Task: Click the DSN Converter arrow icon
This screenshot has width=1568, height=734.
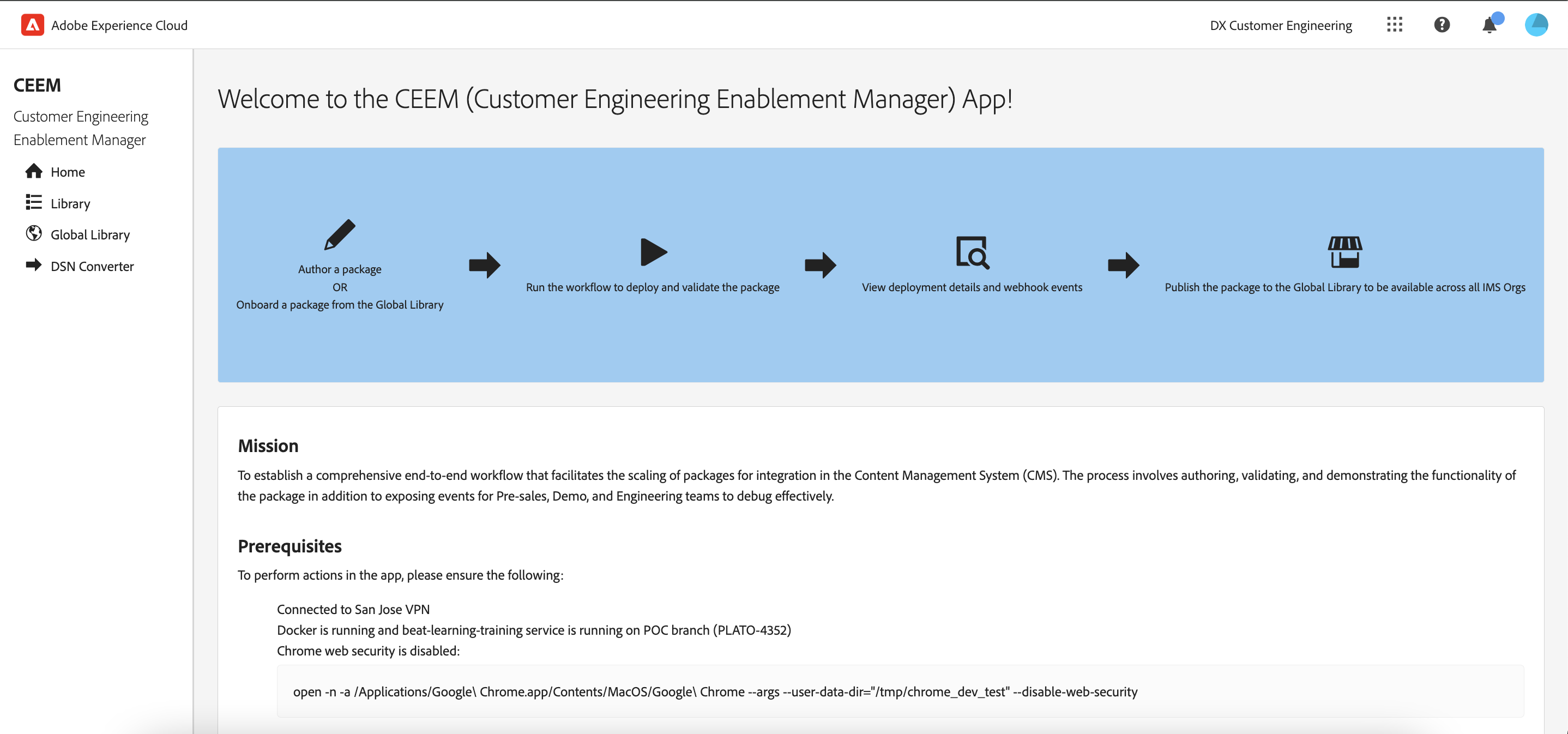Action: coord(34,266)
